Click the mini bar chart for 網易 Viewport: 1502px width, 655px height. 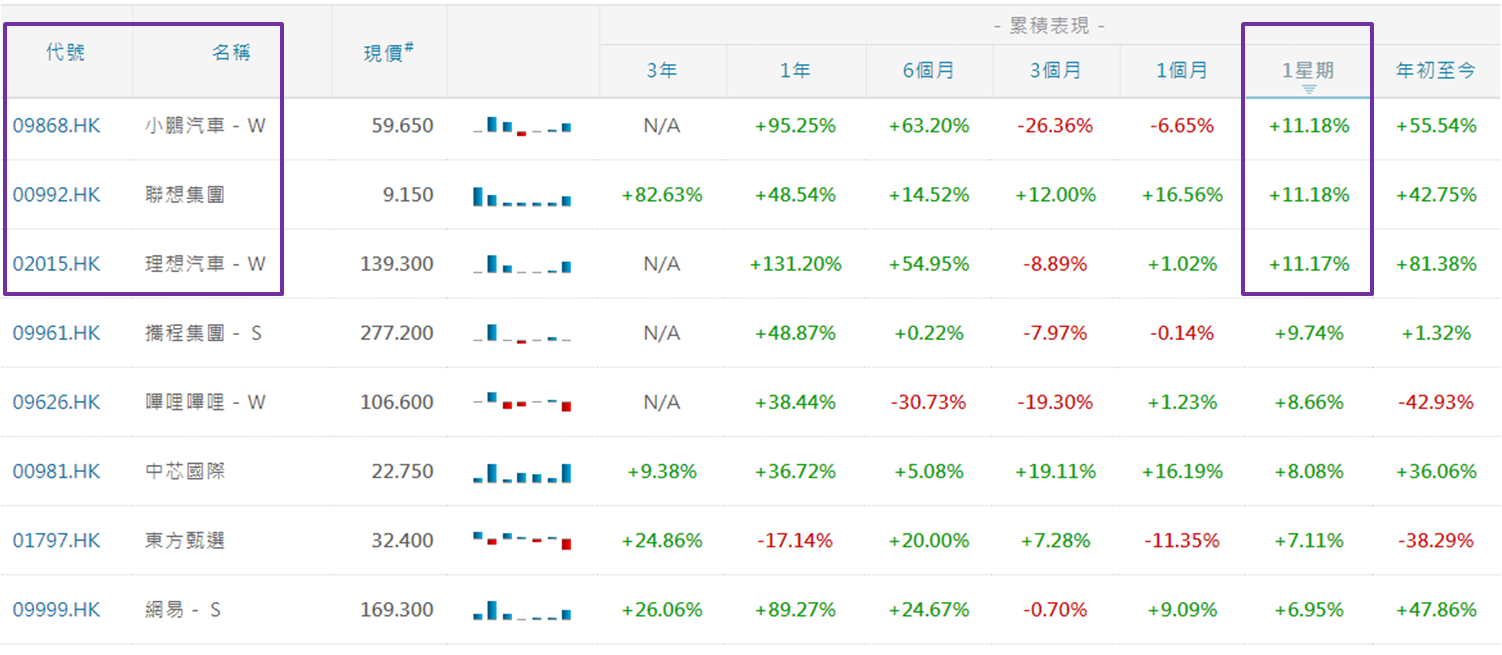tap(522, 610)
